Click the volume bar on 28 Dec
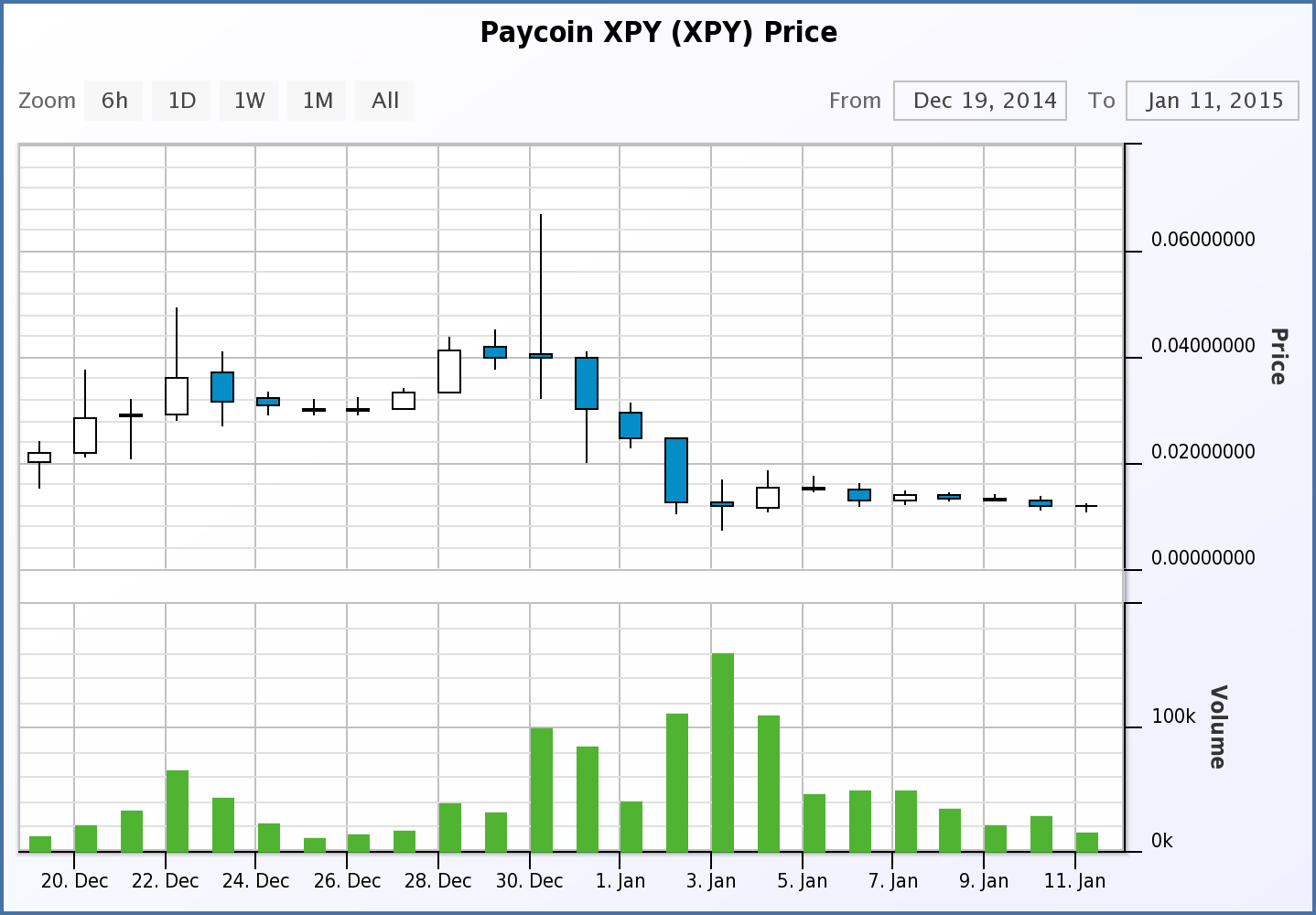This screenshot has height=915, width=1316. pyautogui.click(x=450, y=827)
